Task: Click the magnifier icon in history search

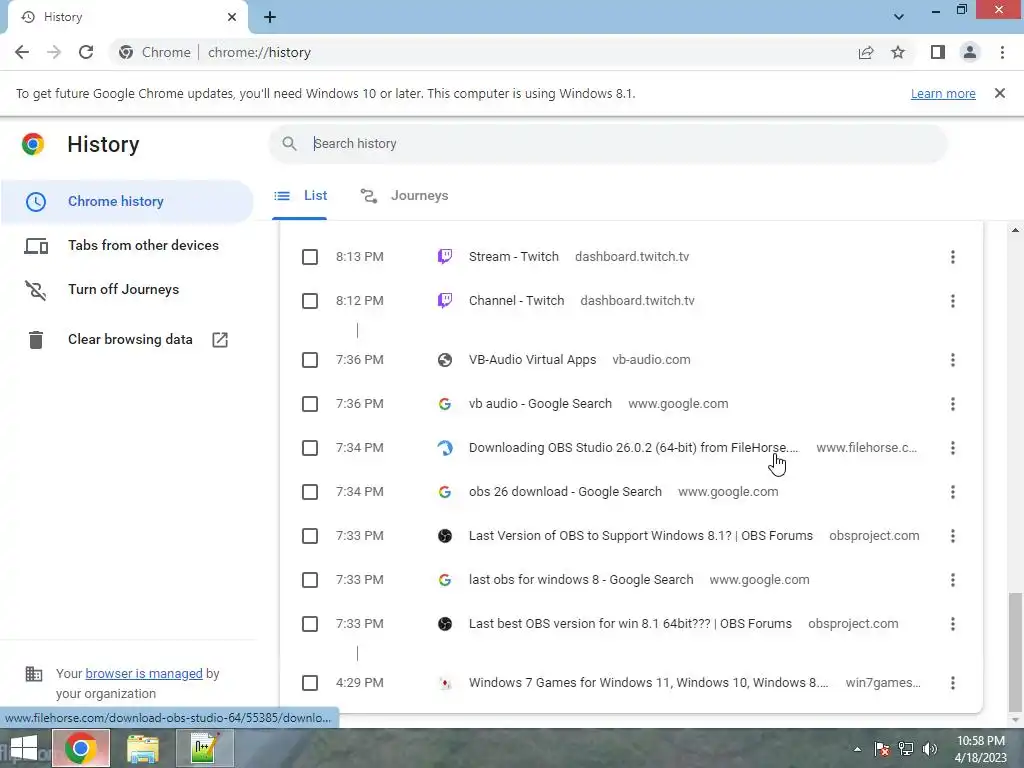Action: click(x=289, y=144)
